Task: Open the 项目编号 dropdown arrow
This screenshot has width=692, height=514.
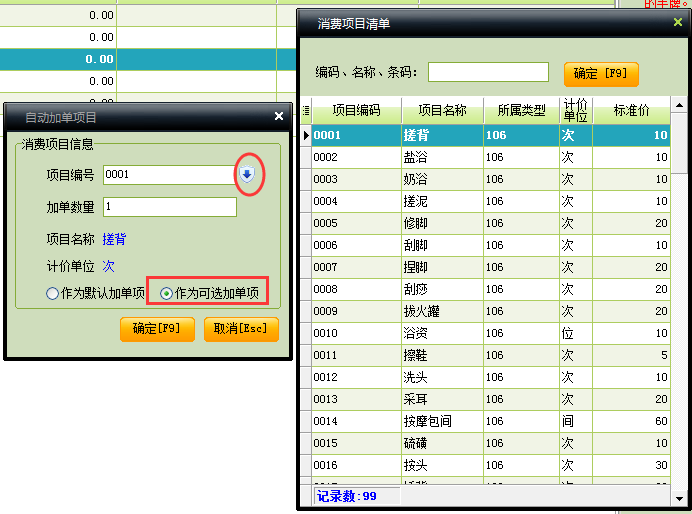Action: tap(247, 175)
